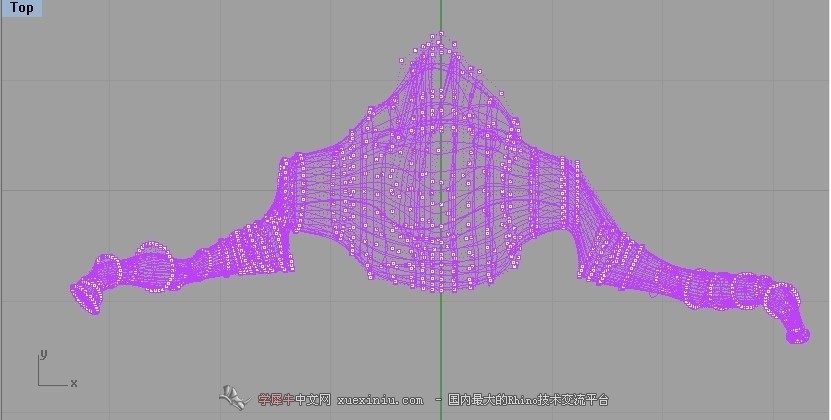This screenshot has height=420, width=831.
Task: Pick the rounded tip at far right arm end
Action: pyautogui.click(x=797, y=335)
